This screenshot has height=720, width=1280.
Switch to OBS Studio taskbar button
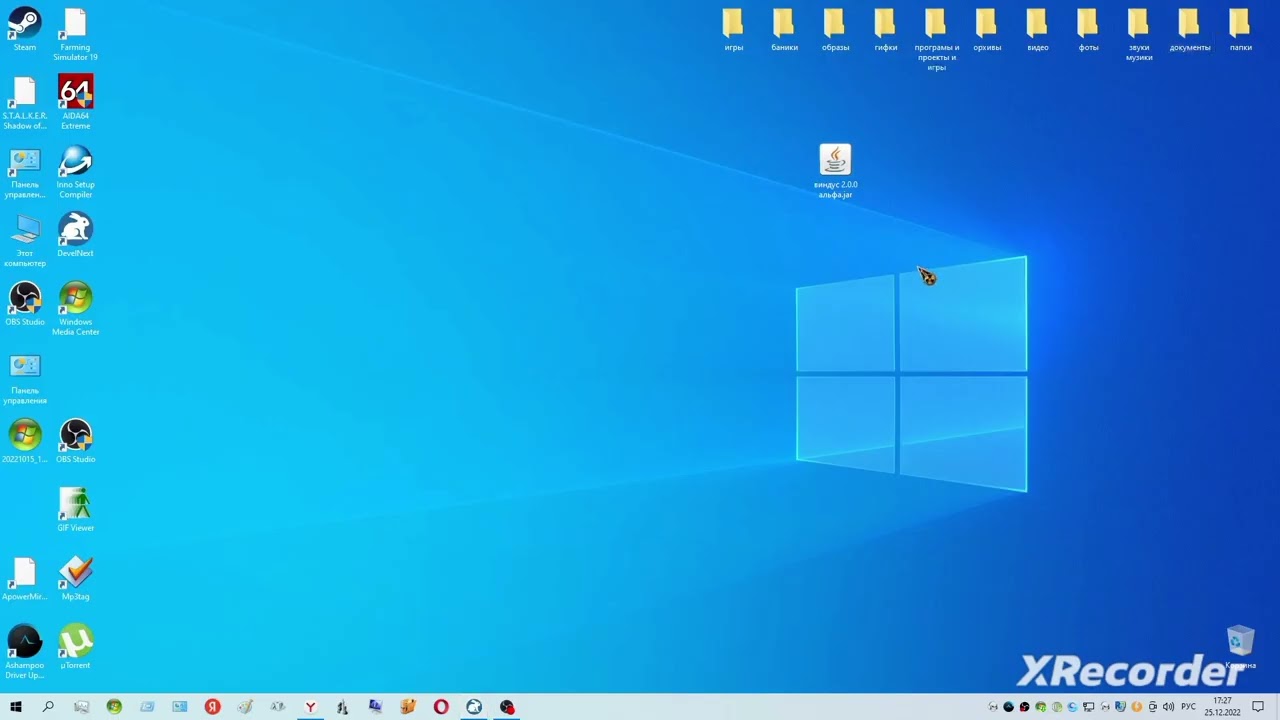(x=507, y=707)
